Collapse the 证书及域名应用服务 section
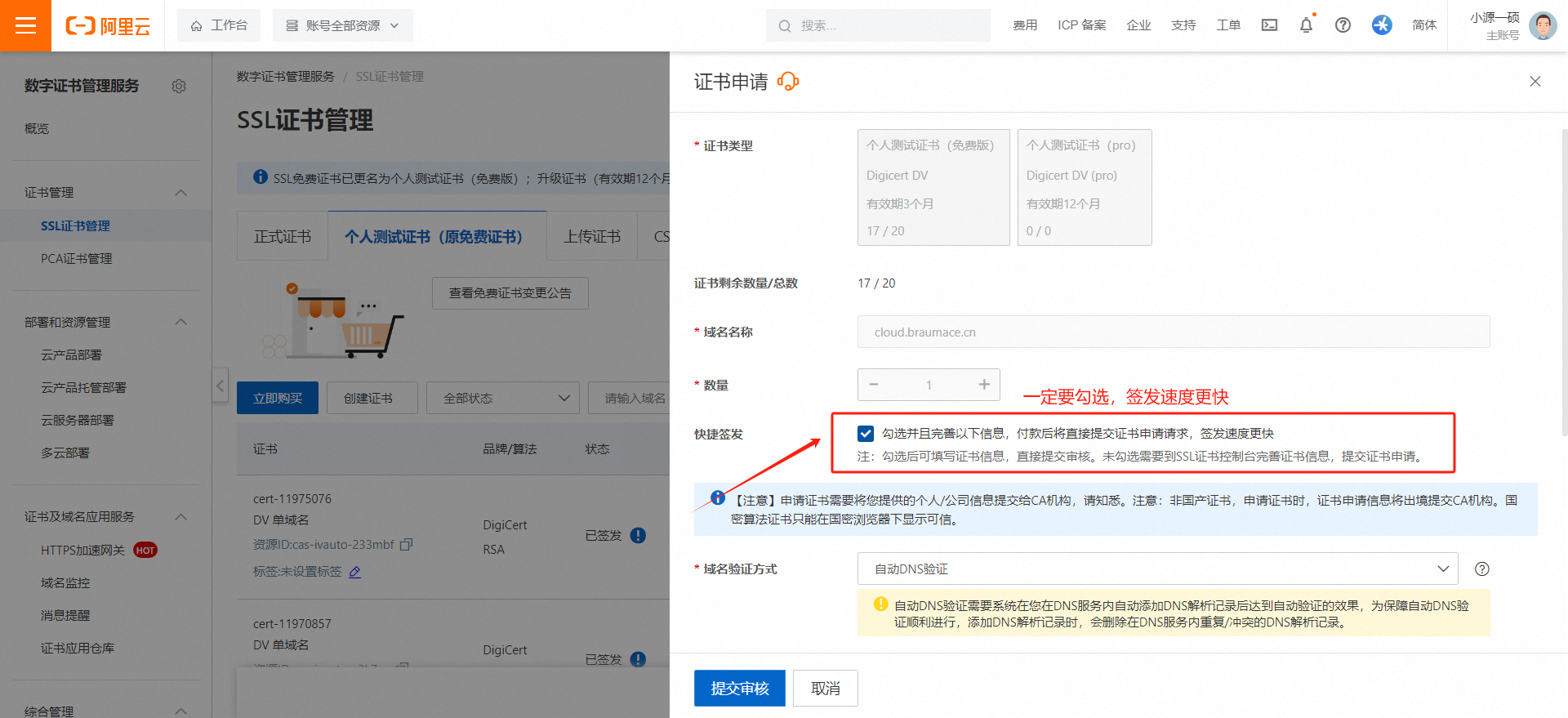 point(181,516)
